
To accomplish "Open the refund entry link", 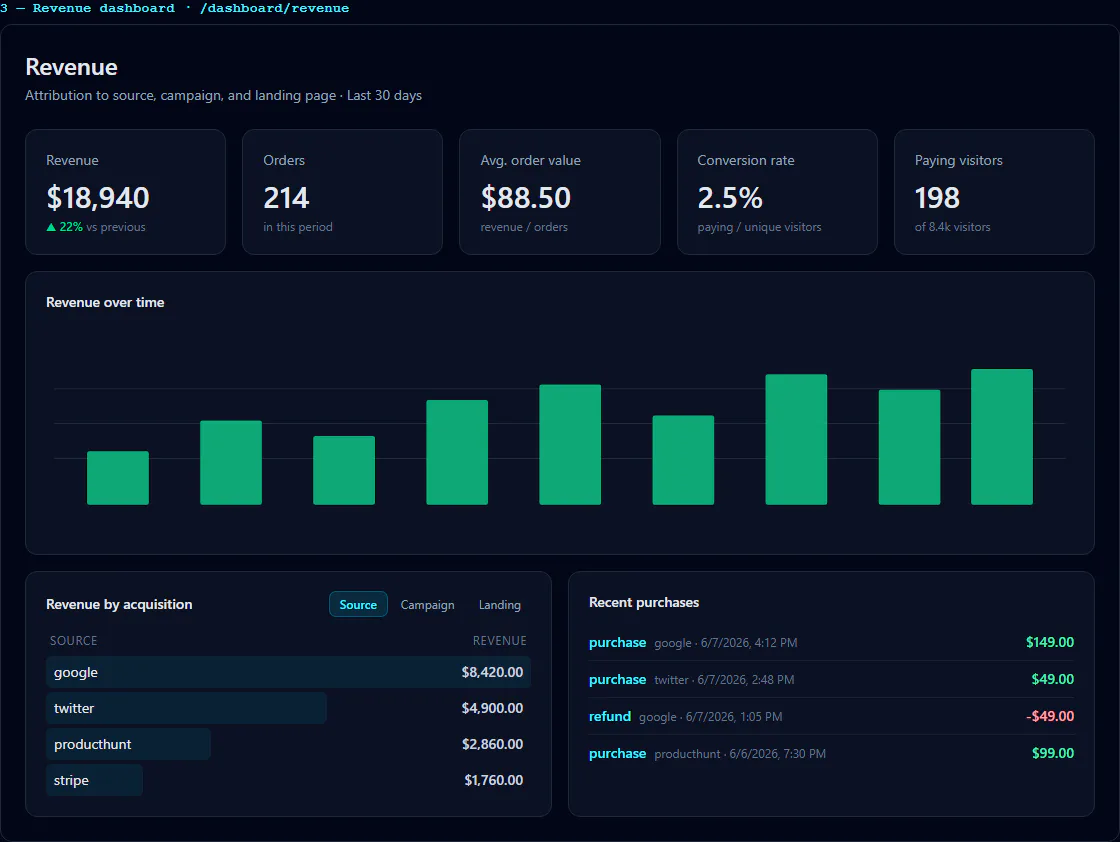I will 610,716.
